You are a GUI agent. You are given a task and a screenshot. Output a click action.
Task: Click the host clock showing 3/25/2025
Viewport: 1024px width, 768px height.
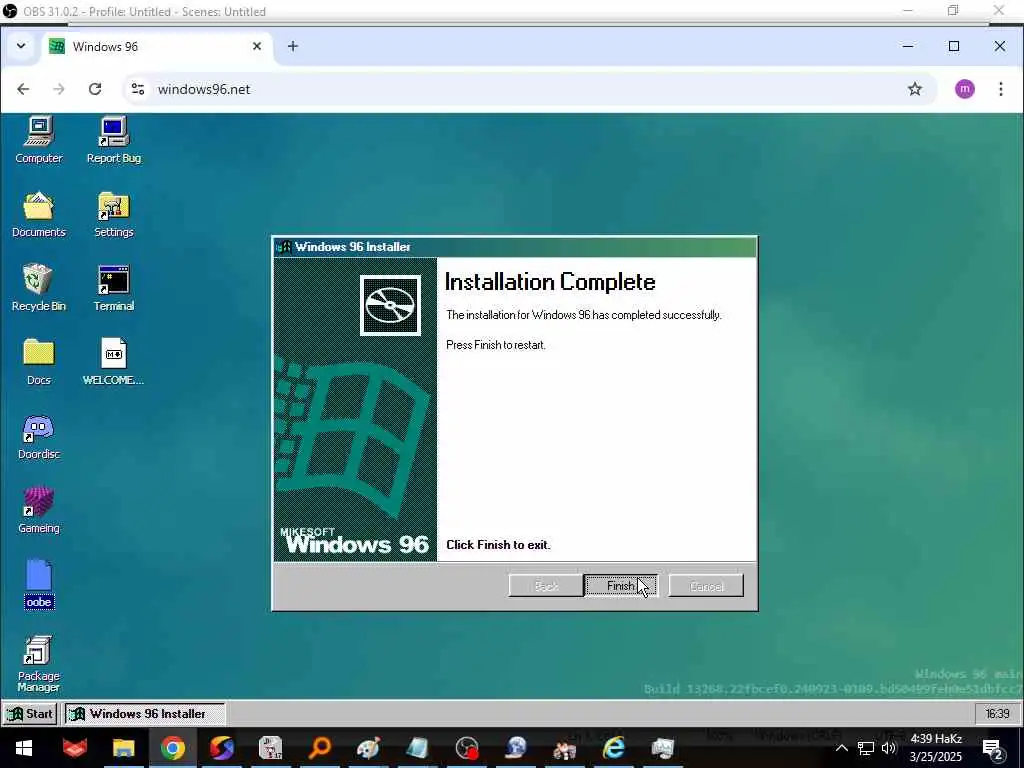(x=936, y=748)
